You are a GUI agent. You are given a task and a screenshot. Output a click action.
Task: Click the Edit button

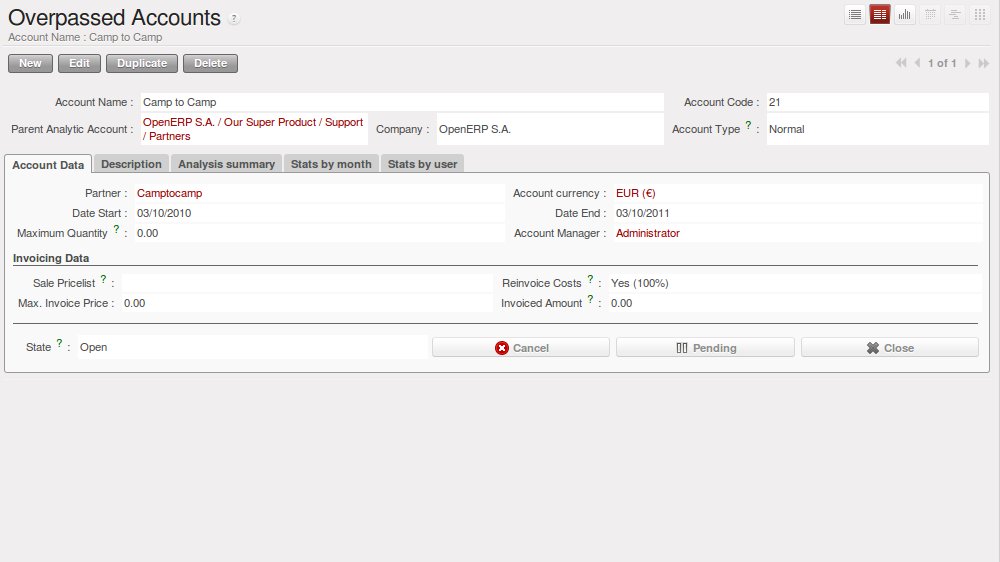[x=79, y=63]
